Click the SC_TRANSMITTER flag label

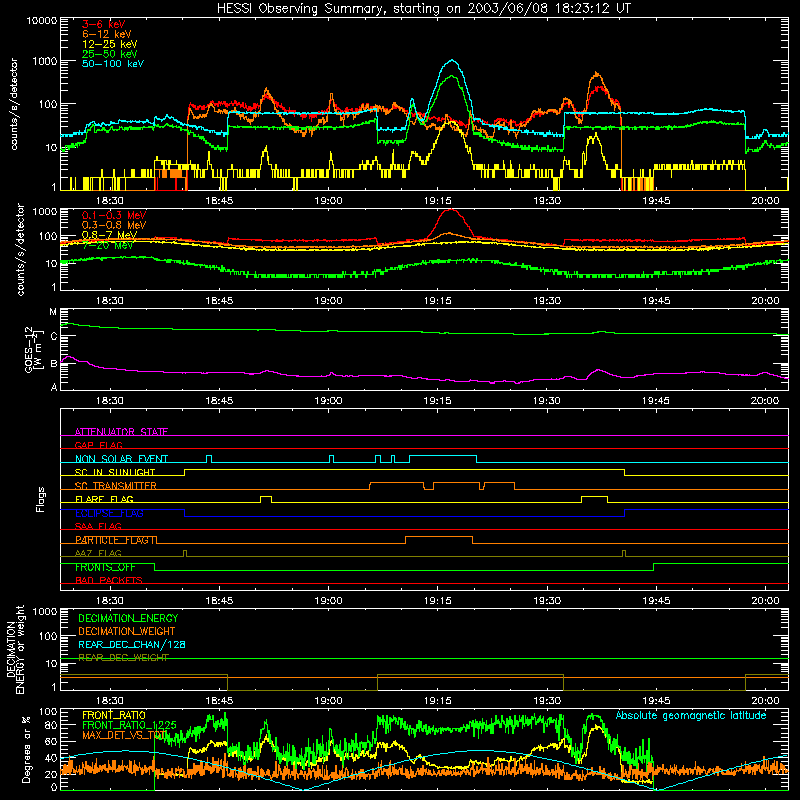pyautogui.click(x=115, y=486)
